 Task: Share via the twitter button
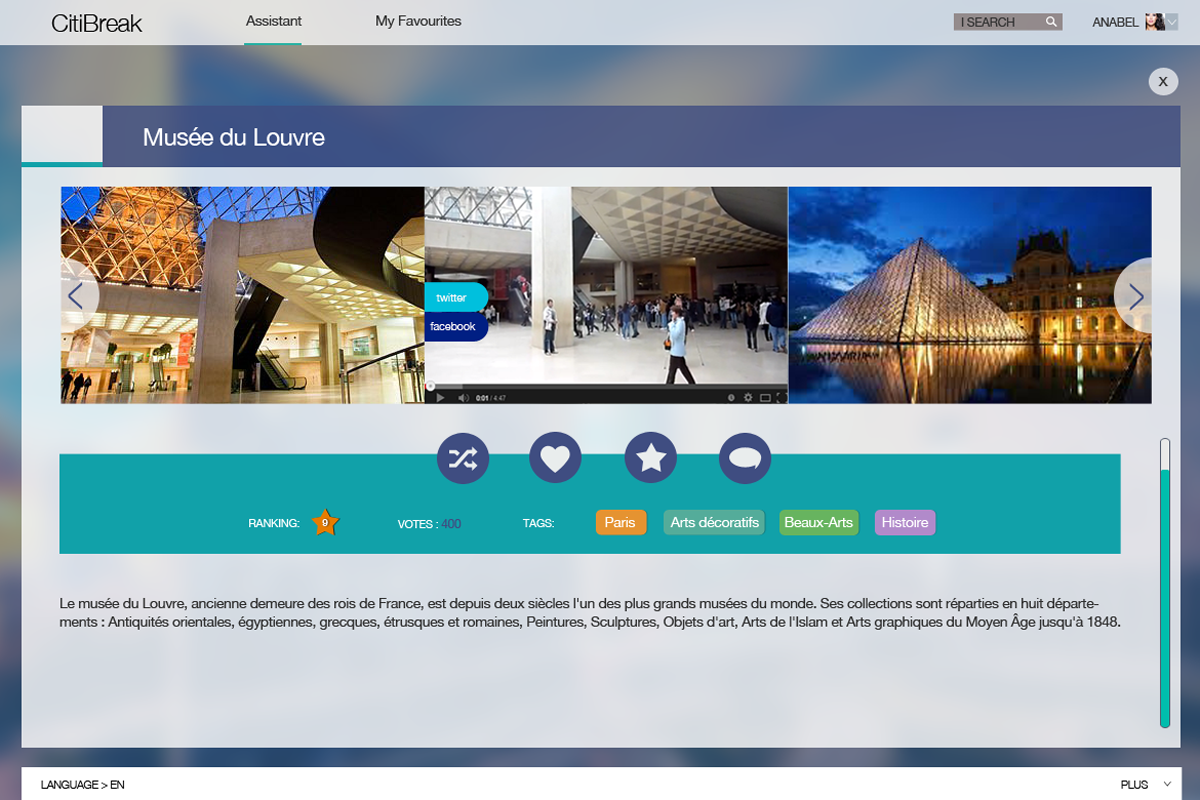[456, 298]
